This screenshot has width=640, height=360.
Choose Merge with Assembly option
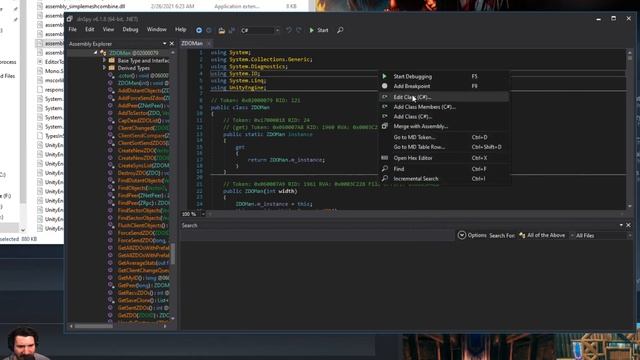(x=444, y=127)
